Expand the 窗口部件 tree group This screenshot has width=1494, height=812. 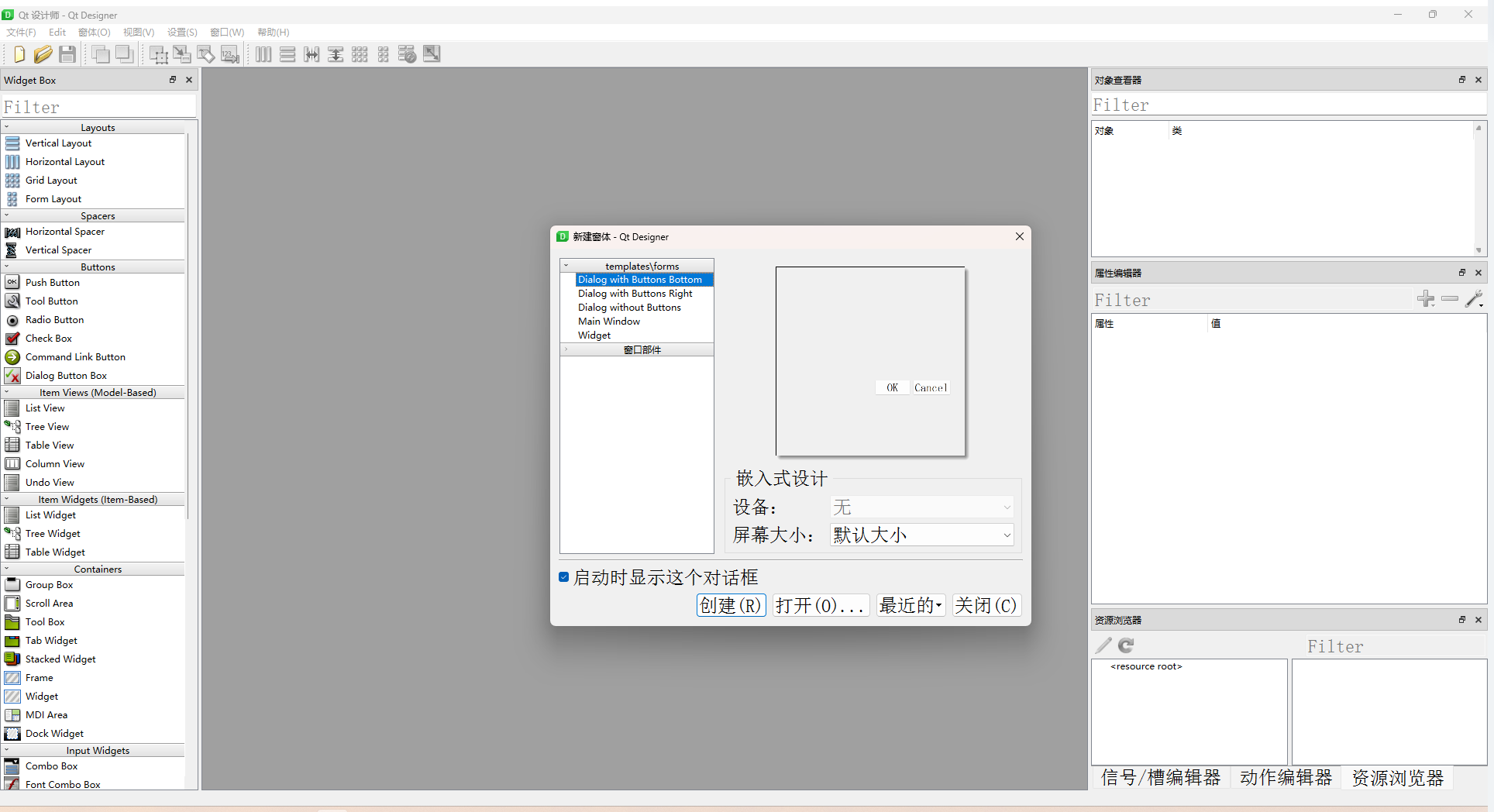point(566,350)
